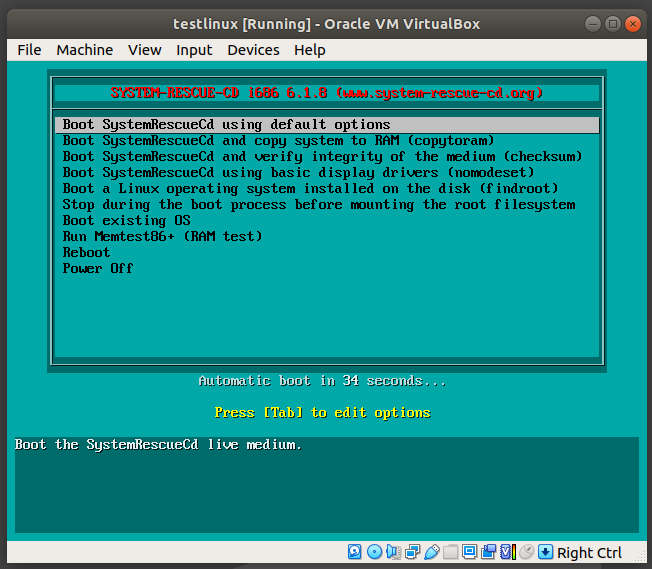The image size is (652, 569).
Task: Click Press [Tab] to edit options text
Action: coord(322,413)
